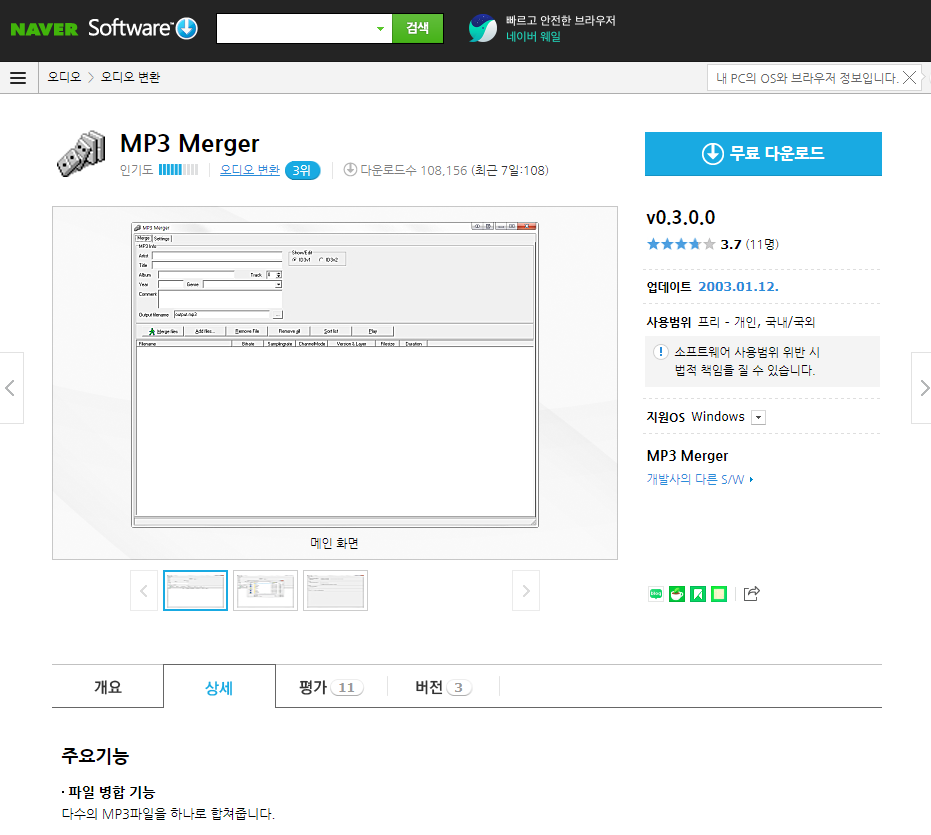Click the v0.3.0.0 version text

[680, 217]
